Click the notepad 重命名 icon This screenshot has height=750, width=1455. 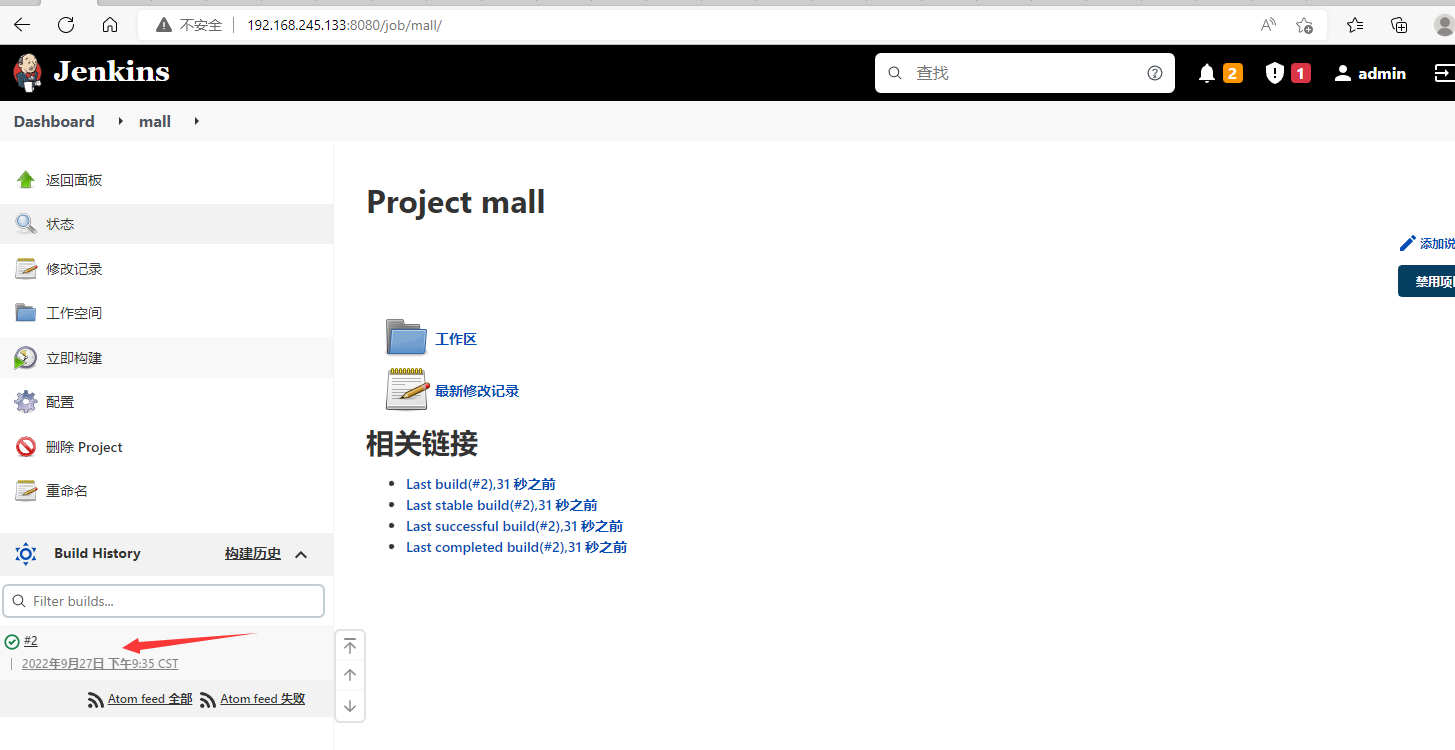coord(26,491)
